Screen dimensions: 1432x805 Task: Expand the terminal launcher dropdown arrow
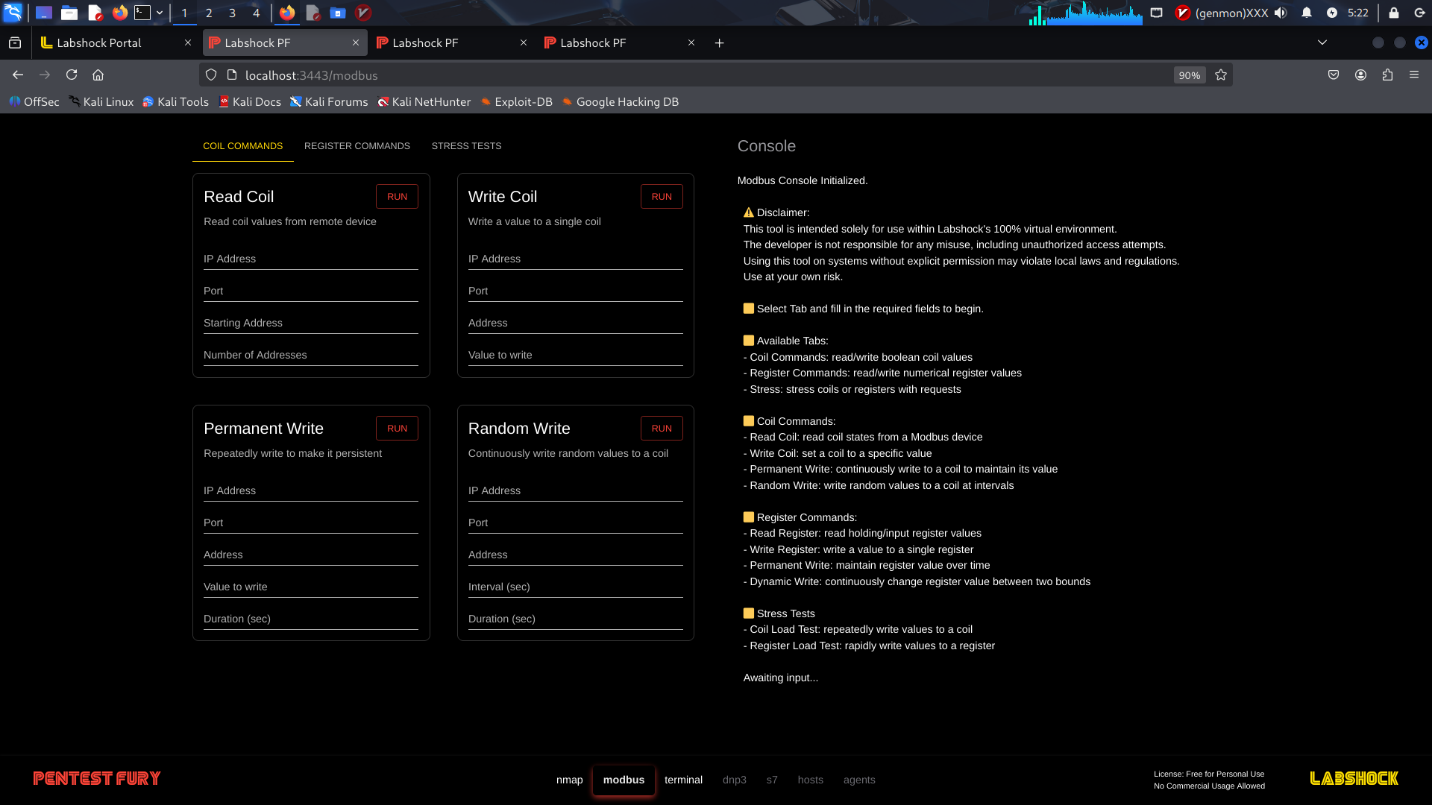(x=160, y=13)
